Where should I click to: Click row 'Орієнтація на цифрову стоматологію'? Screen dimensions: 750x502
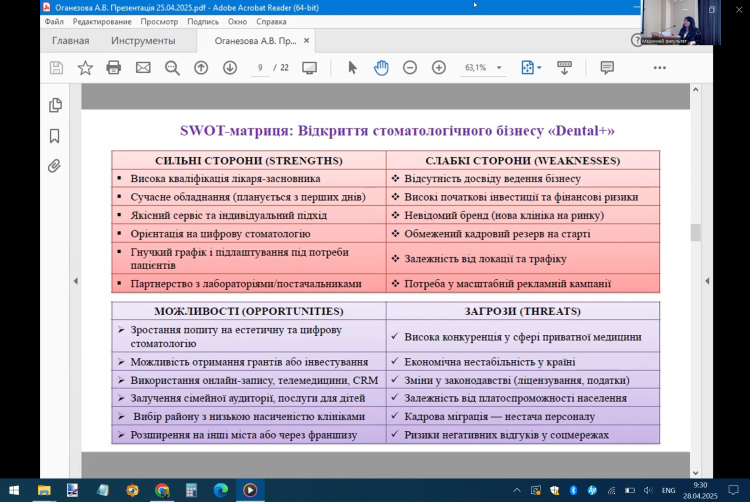[x=249, y=234]
